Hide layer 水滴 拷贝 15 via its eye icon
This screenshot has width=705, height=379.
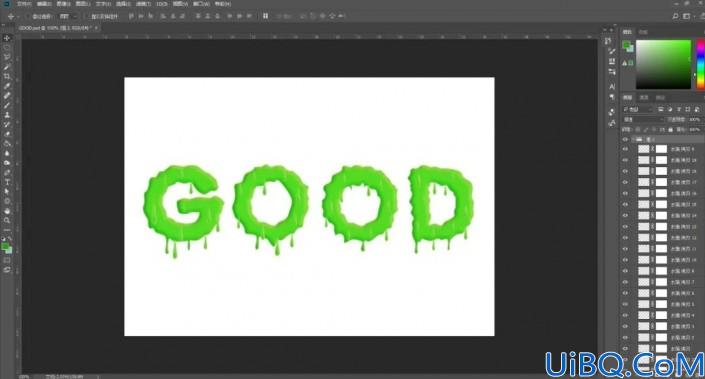(625, 205)
